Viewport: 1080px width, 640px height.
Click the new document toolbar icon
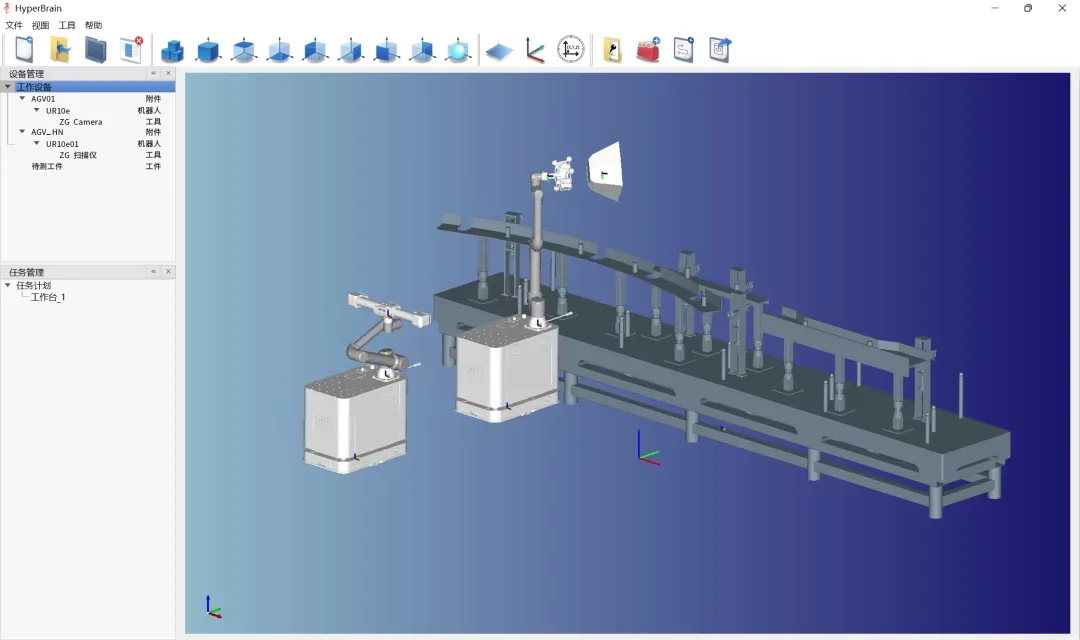24,49
